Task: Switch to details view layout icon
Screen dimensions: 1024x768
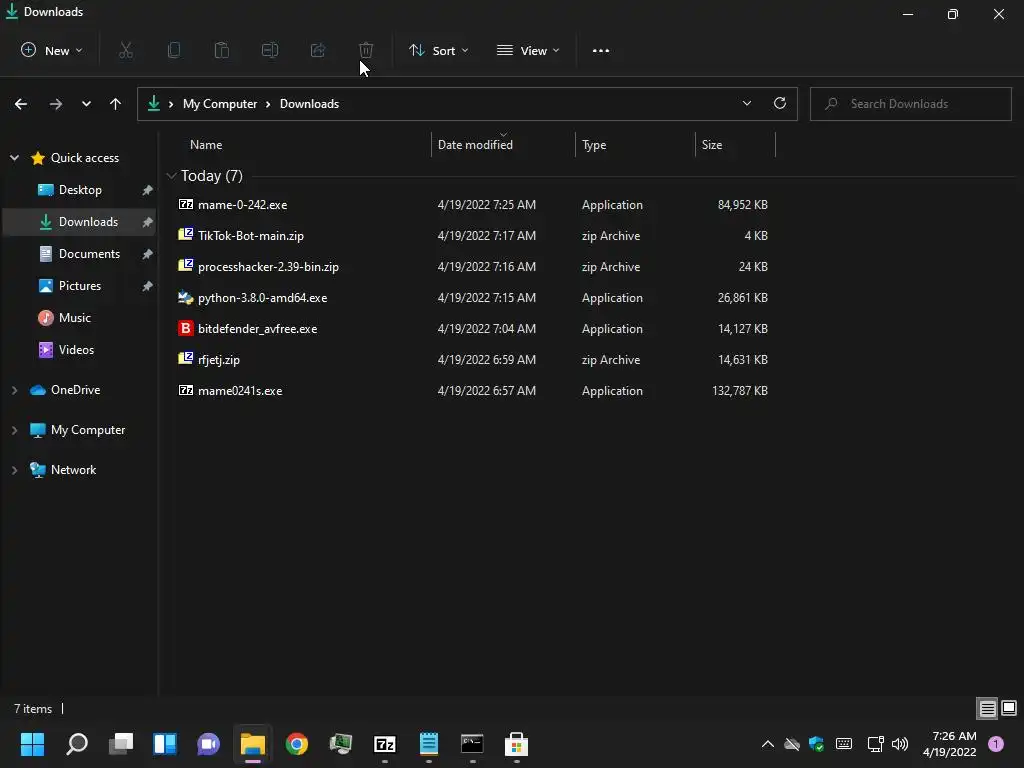Action: click(987, 708)
